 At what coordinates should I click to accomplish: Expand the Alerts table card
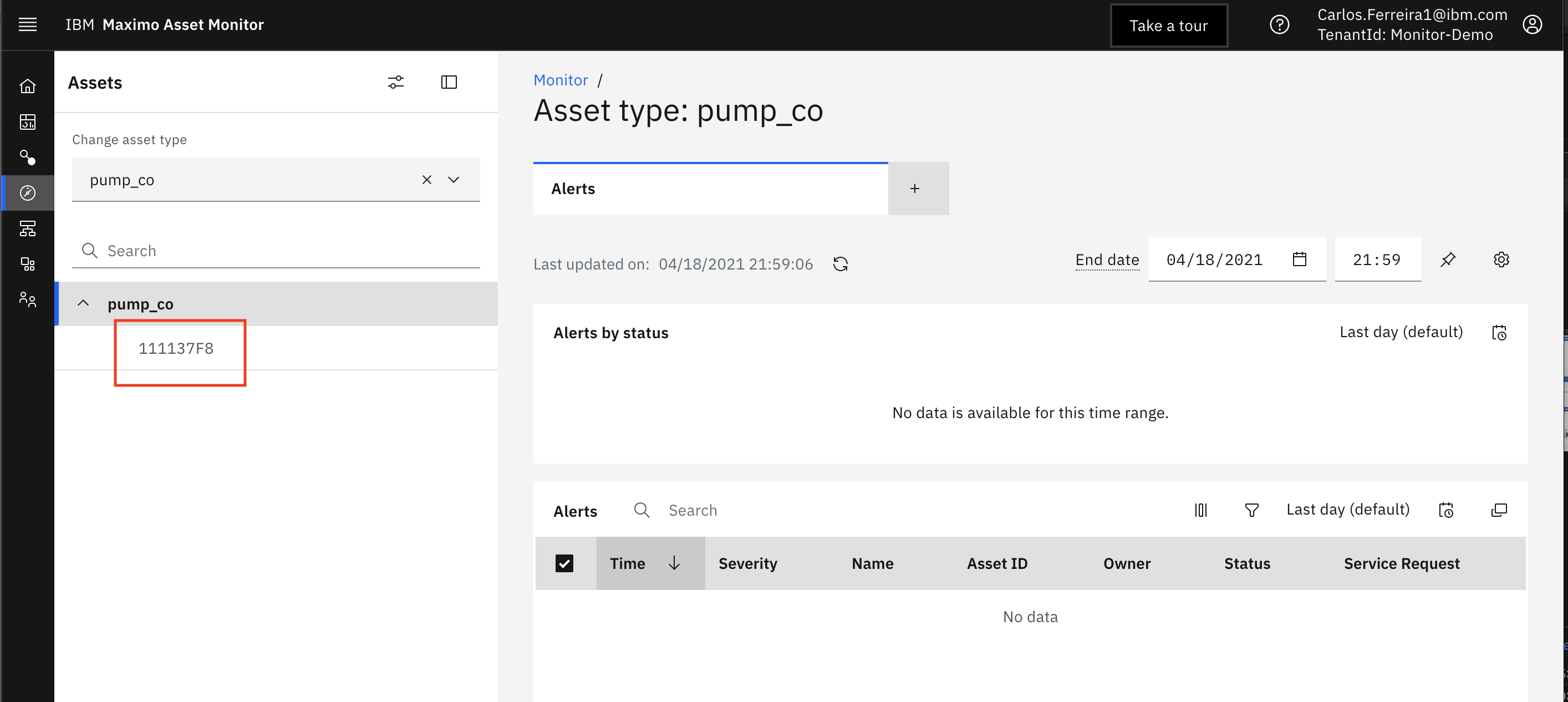1499,510
